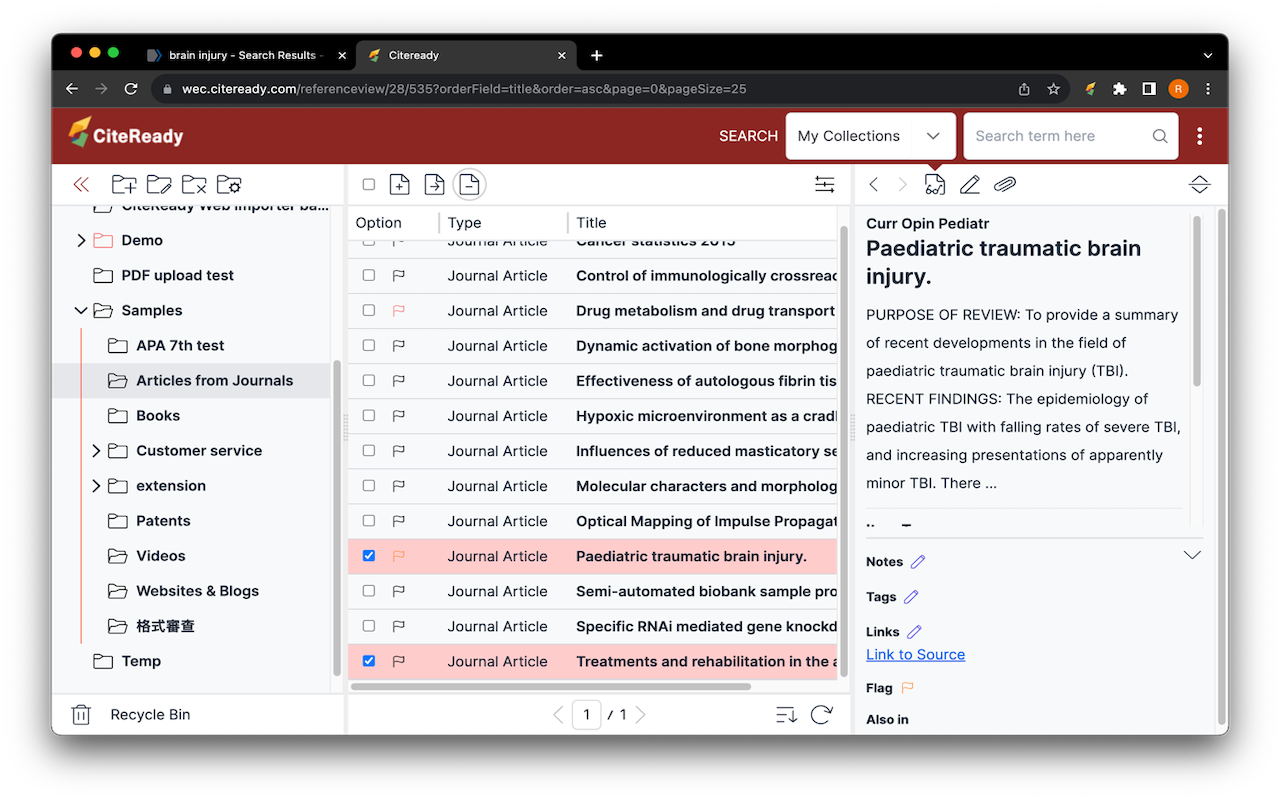
Task: Expand the extension folder
Action: click(96, 486)
